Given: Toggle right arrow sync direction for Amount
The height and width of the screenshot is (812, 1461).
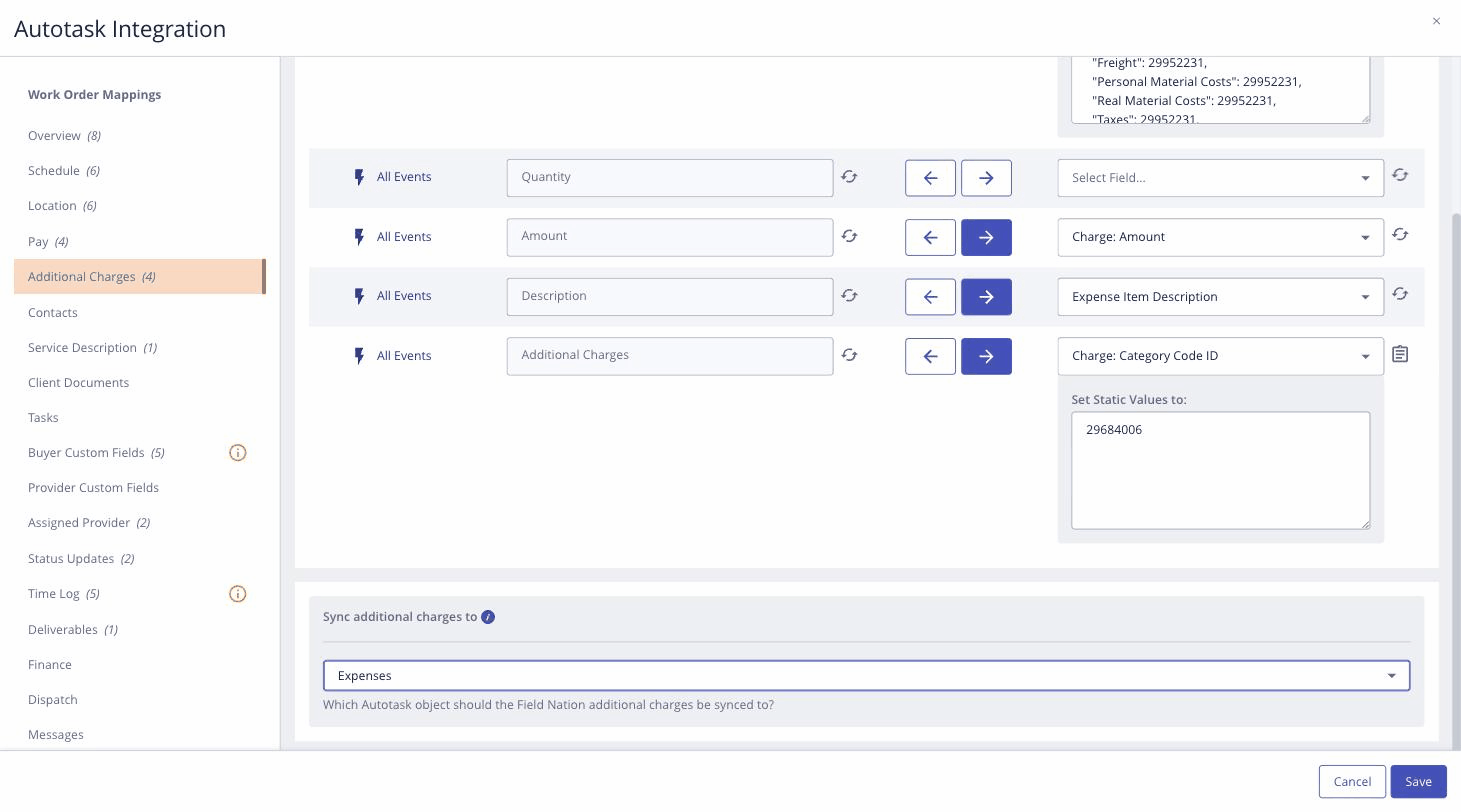Looking at the screenshot, I should pyautogui.click(x=986, y=237).
